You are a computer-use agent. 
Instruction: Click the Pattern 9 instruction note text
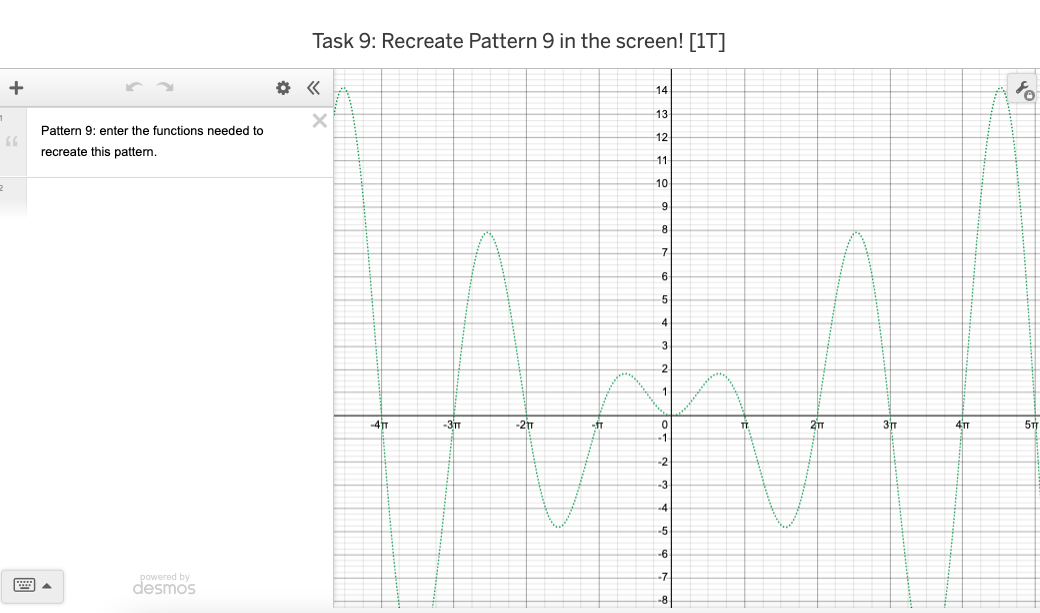152,141
